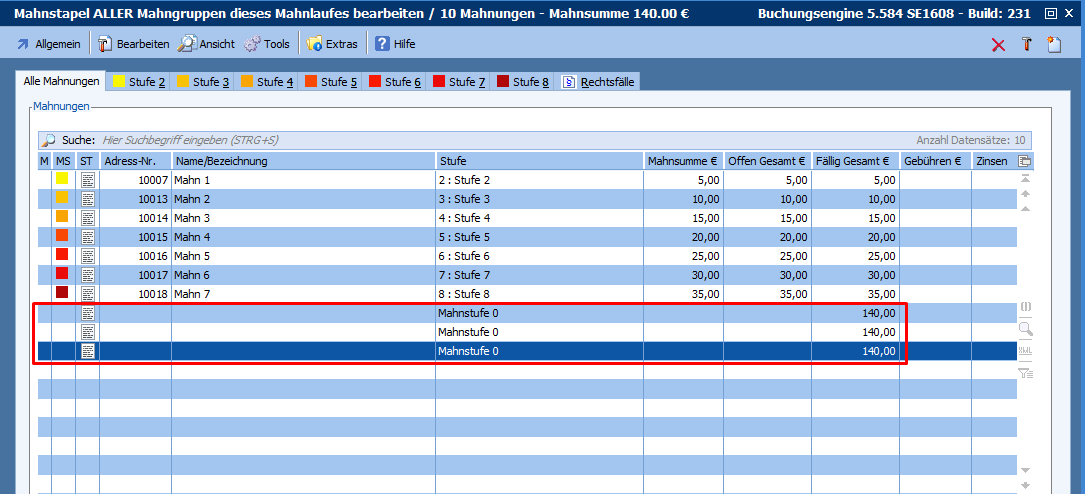Click the hammer tool icon
Screen dimensions: 1085x494
1026,44
